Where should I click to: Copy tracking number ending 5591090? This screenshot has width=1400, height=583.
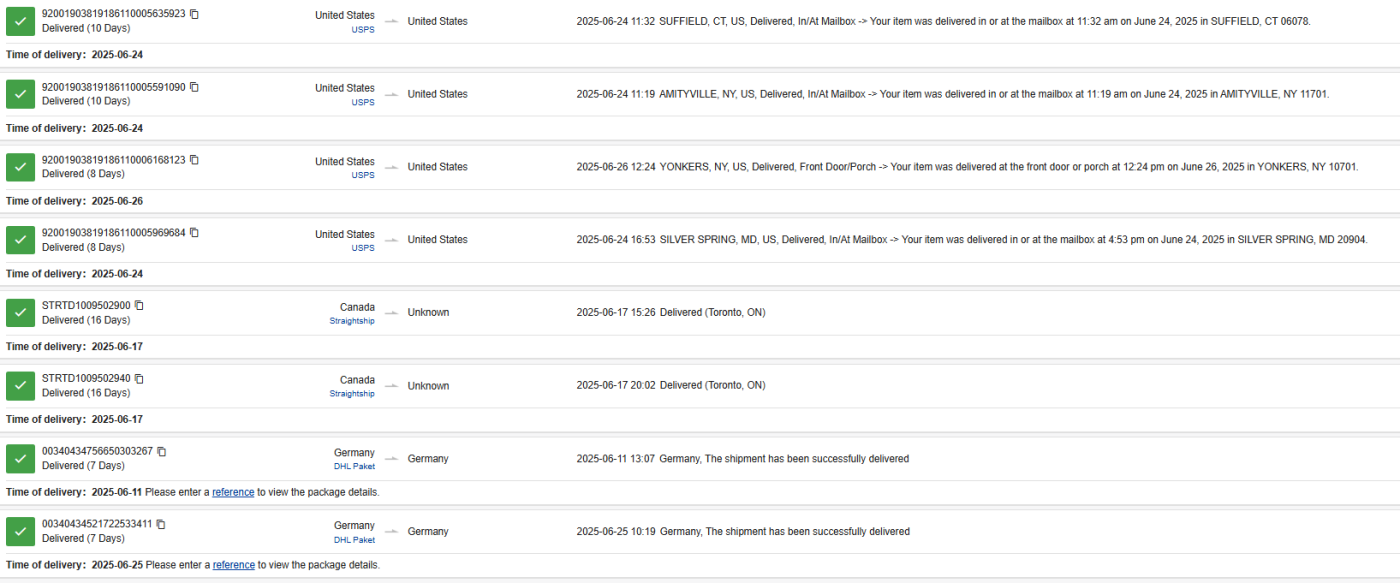(x=194, y=87)
